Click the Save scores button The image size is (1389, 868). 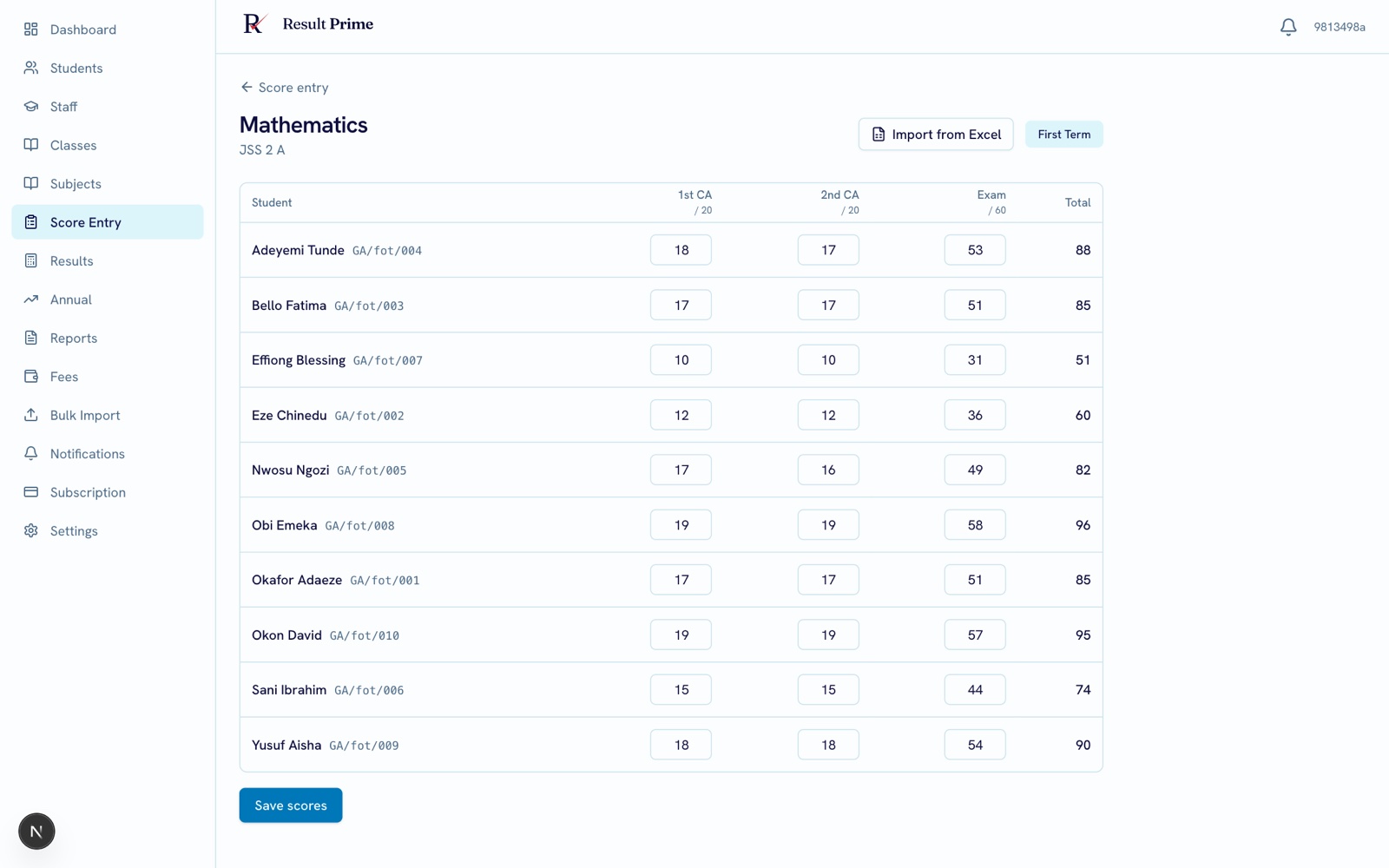click(x=291, y=806)
